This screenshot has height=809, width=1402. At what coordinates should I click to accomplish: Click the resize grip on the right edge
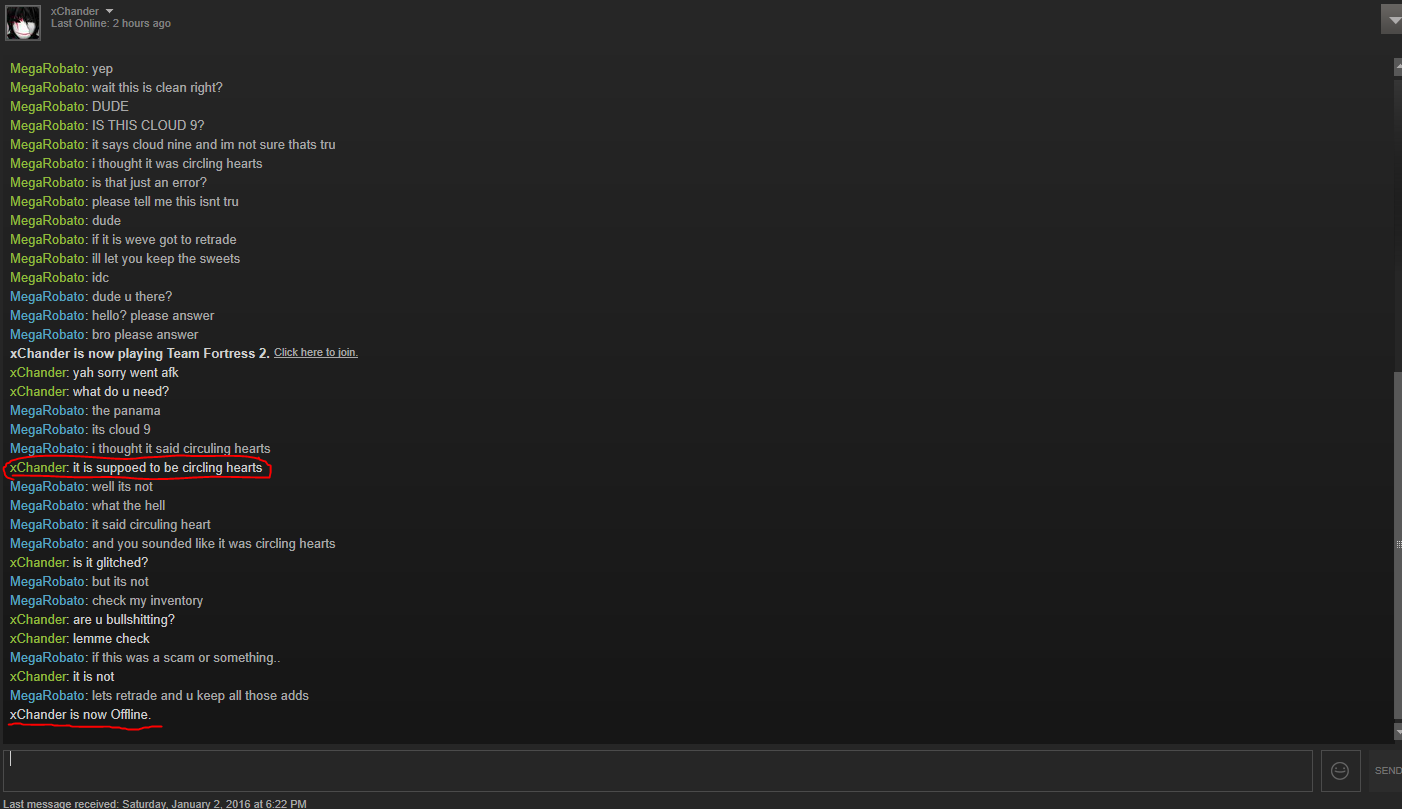coord(1398,544)
